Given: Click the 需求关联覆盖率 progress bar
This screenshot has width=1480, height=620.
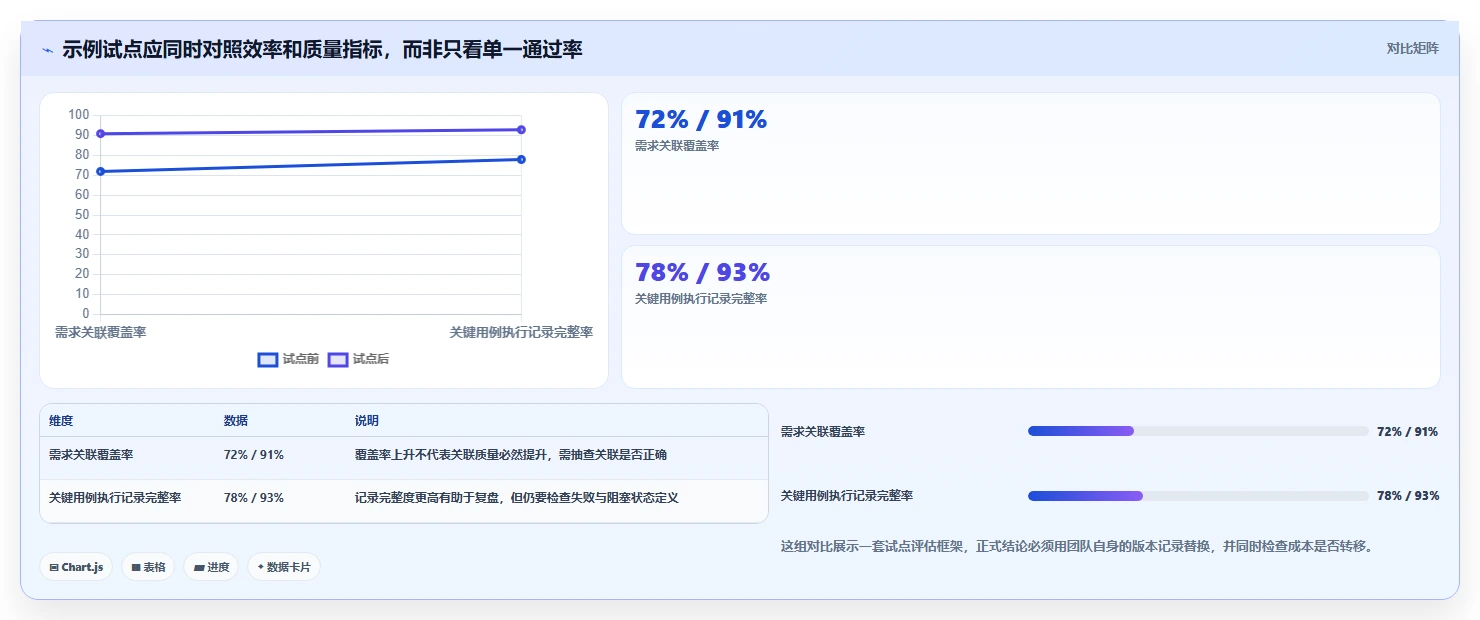Looking at the screenshot, I should coord(1198,431).
